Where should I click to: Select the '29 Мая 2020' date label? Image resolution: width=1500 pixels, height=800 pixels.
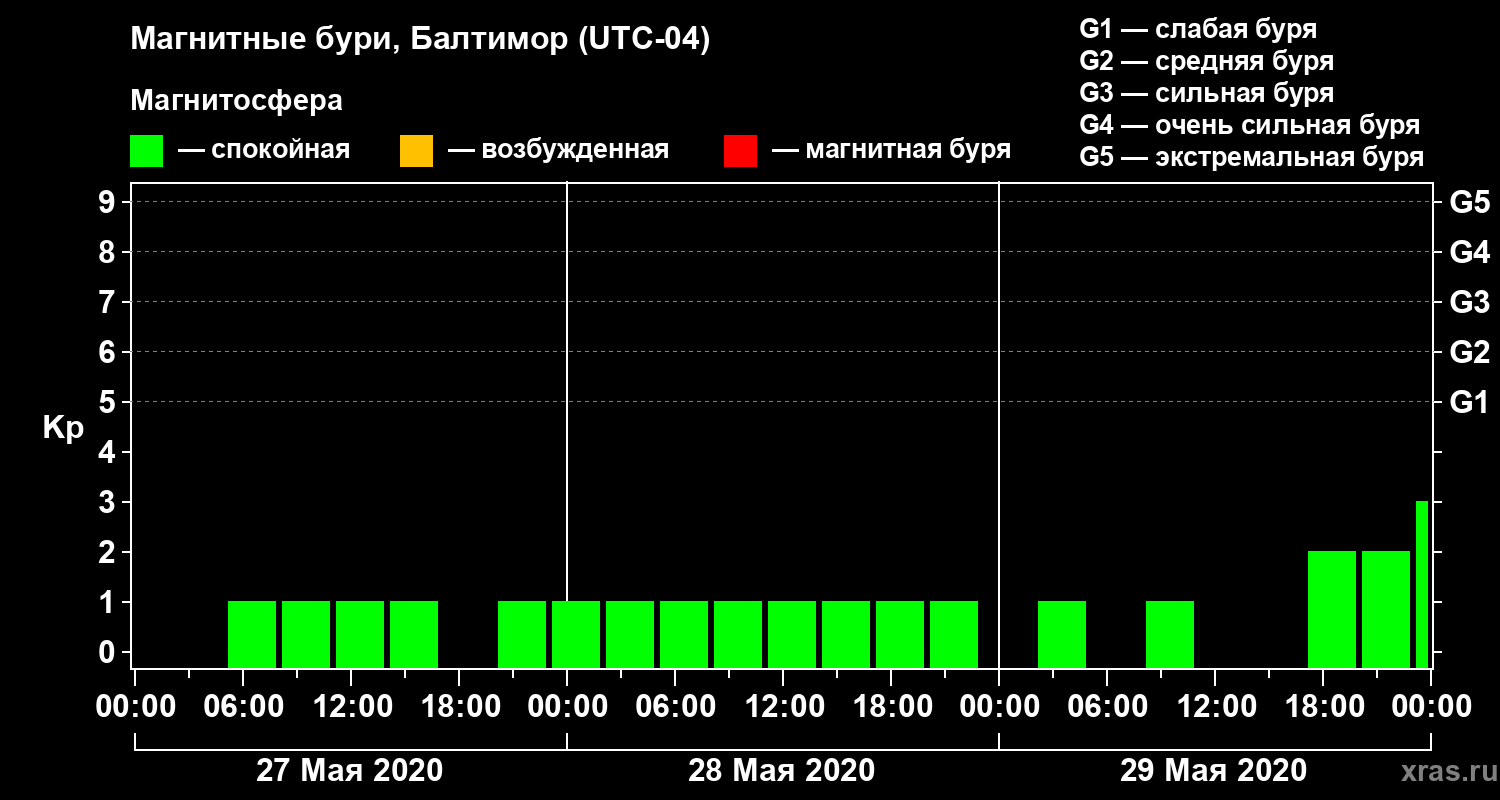click(1213, 771)
